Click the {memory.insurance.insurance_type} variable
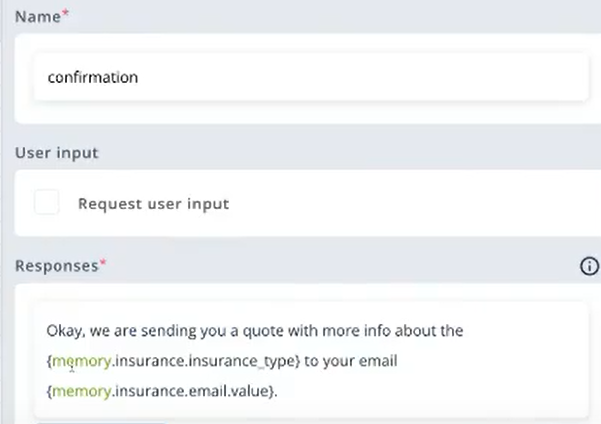The image size is (601, 424). [173, 361]
